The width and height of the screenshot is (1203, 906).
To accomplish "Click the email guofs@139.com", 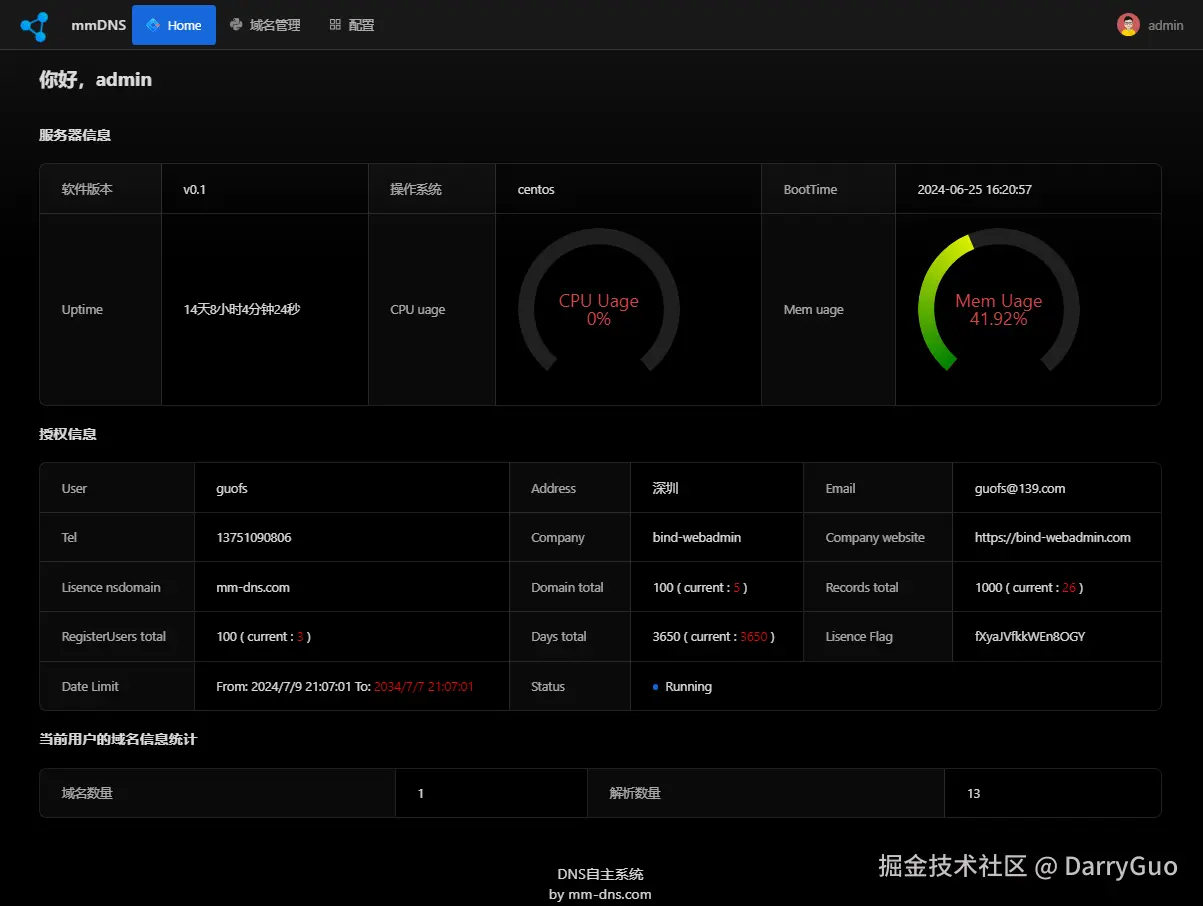I will click(1020, 488).
